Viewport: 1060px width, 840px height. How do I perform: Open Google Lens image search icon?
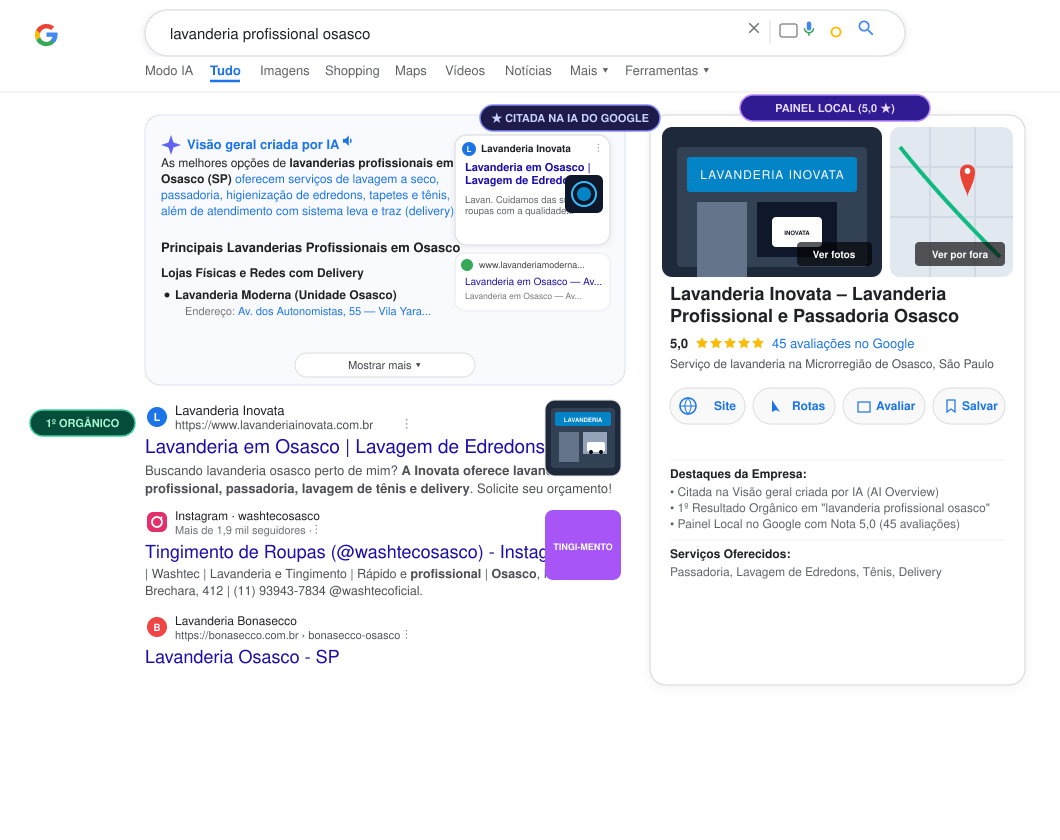click(836, 32)
